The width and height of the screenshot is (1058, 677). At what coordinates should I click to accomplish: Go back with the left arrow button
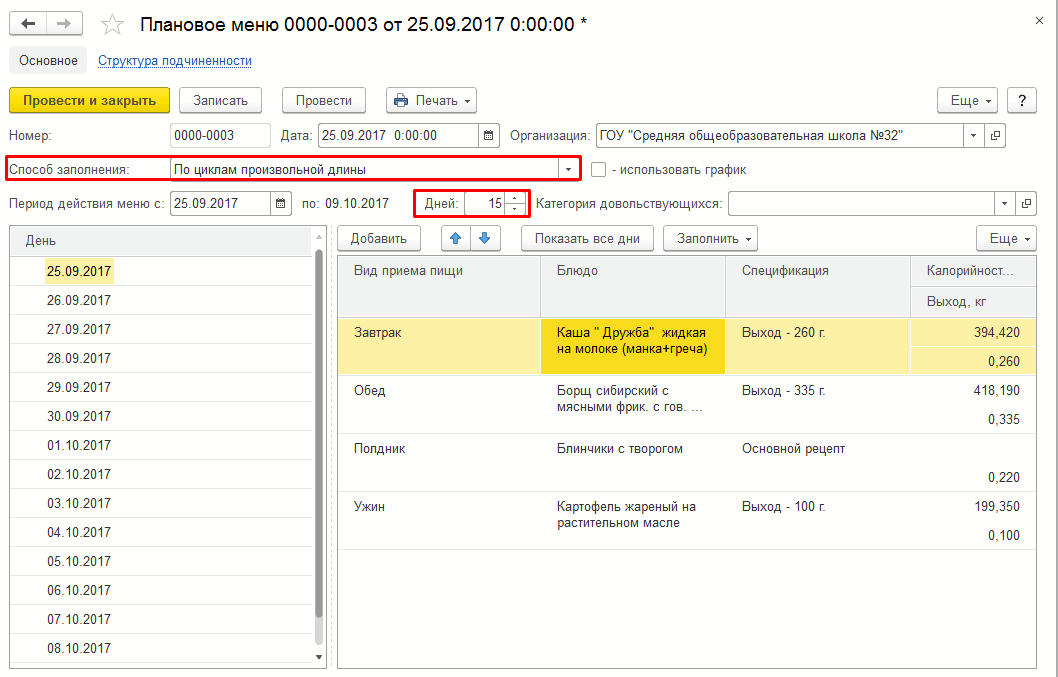pos(28,24)
